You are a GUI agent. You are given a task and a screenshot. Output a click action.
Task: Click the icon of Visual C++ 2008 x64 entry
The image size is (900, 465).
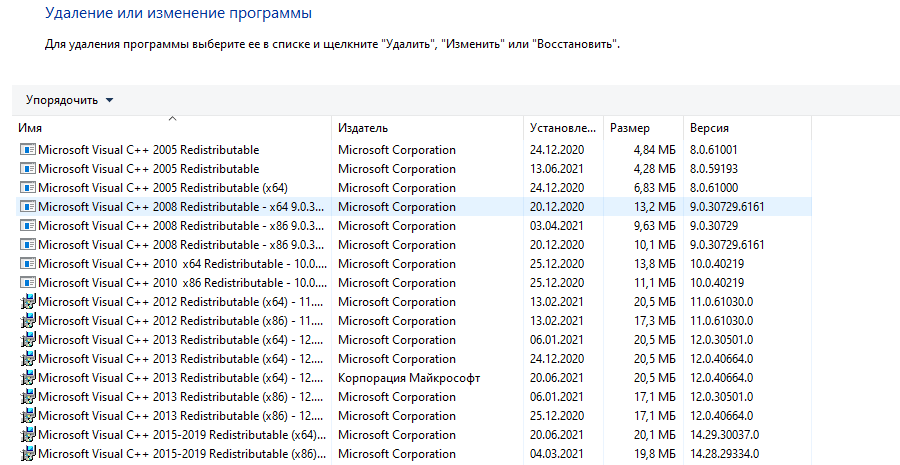[x=27, y=207]
